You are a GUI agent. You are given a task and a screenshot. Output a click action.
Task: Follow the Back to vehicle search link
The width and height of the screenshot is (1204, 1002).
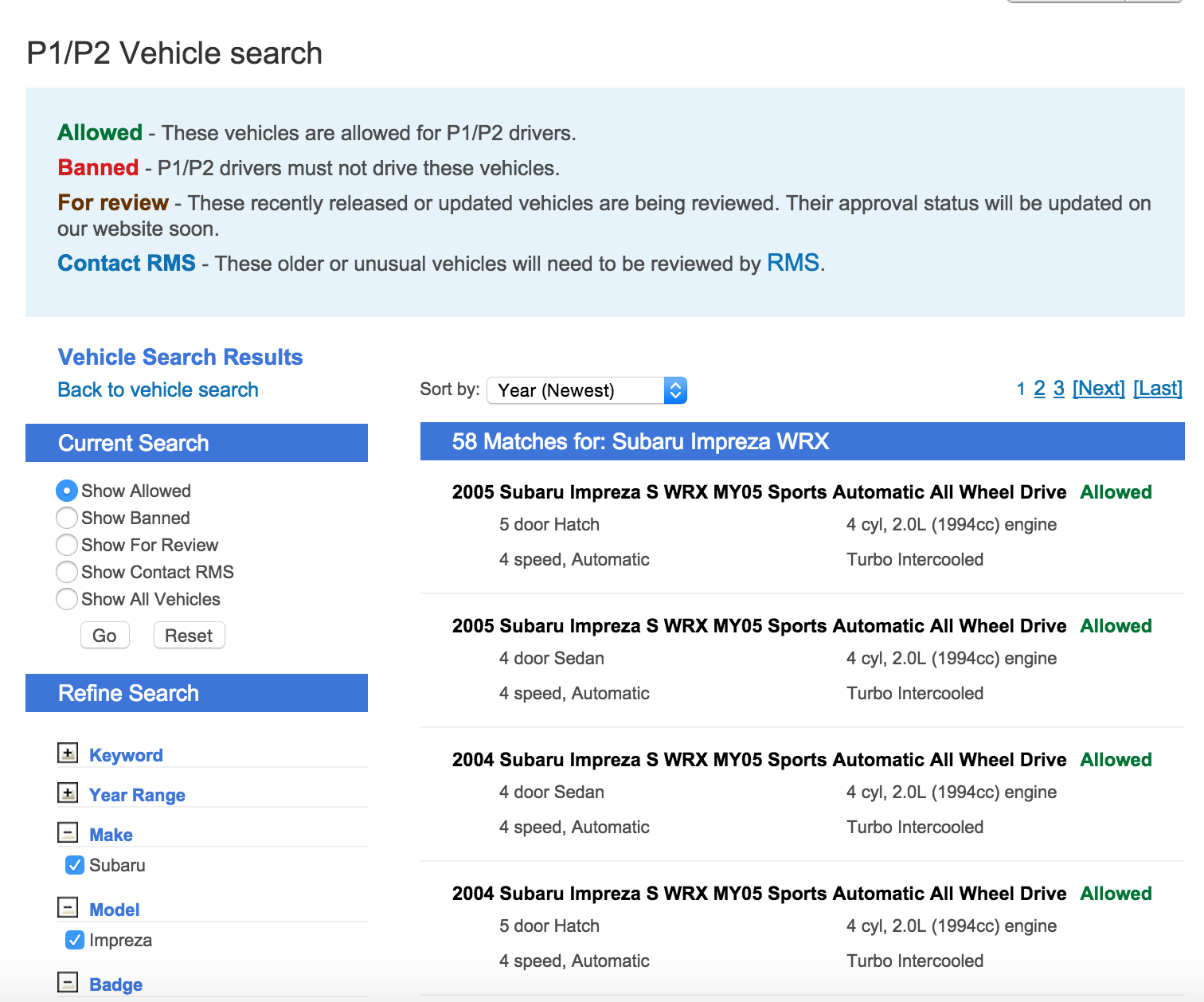point(158,389)
